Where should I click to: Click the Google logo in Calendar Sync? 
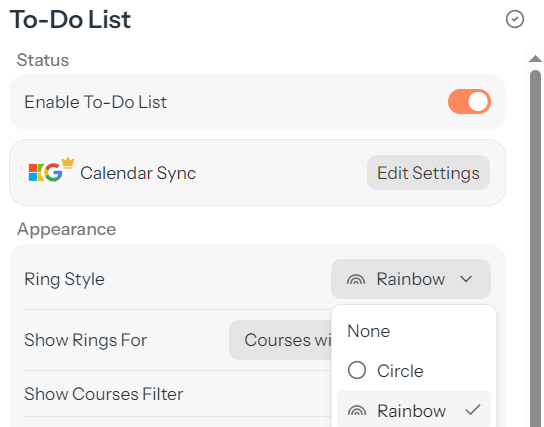53,172
